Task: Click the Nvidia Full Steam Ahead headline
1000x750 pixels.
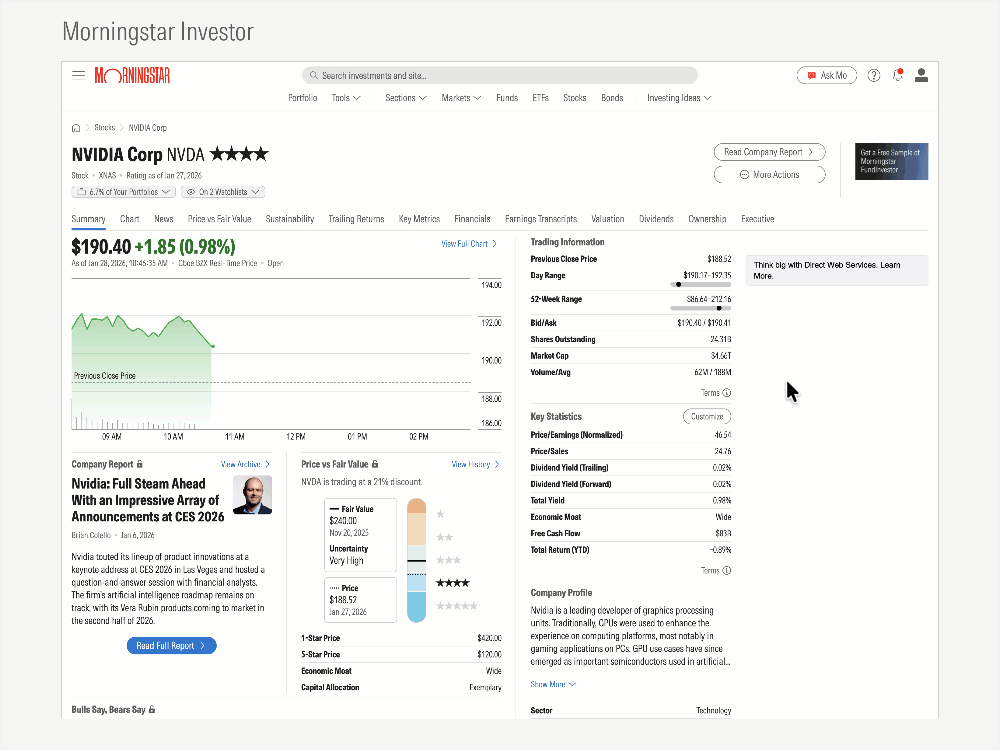Action: coord(148,500)
